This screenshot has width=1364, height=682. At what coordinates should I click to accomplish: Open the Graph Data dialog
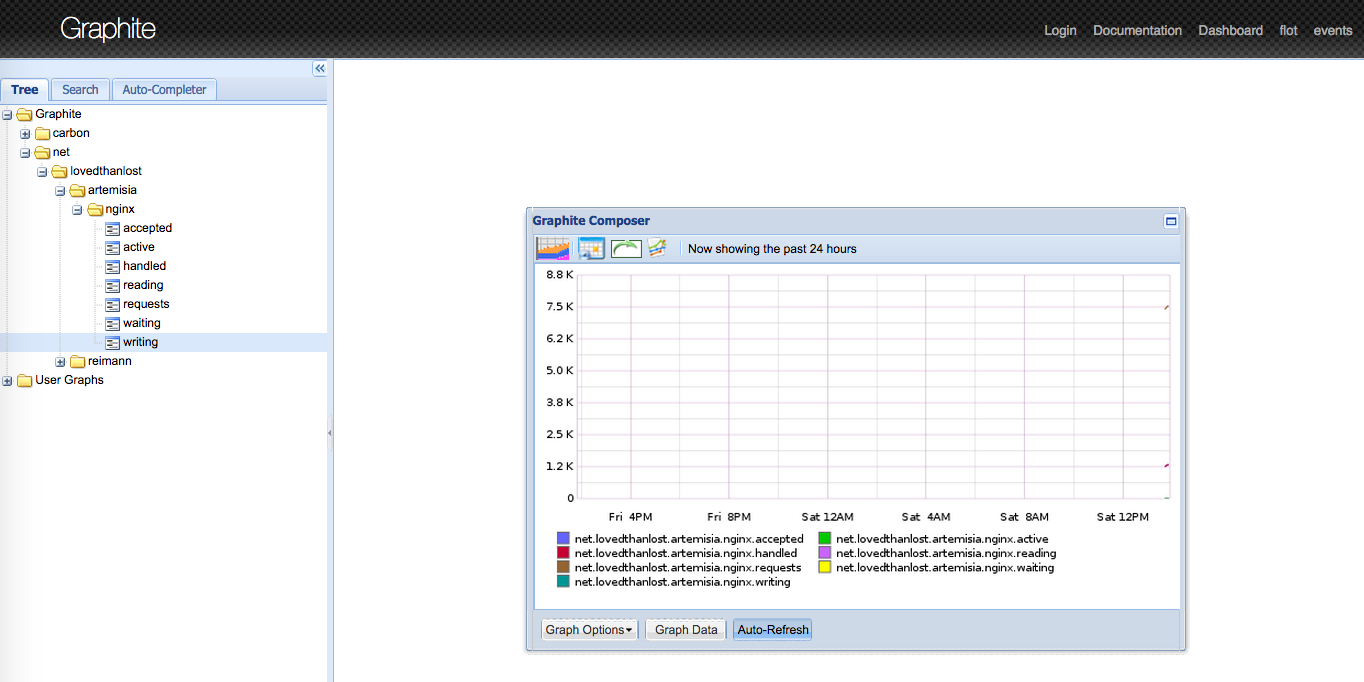[686, 630]
